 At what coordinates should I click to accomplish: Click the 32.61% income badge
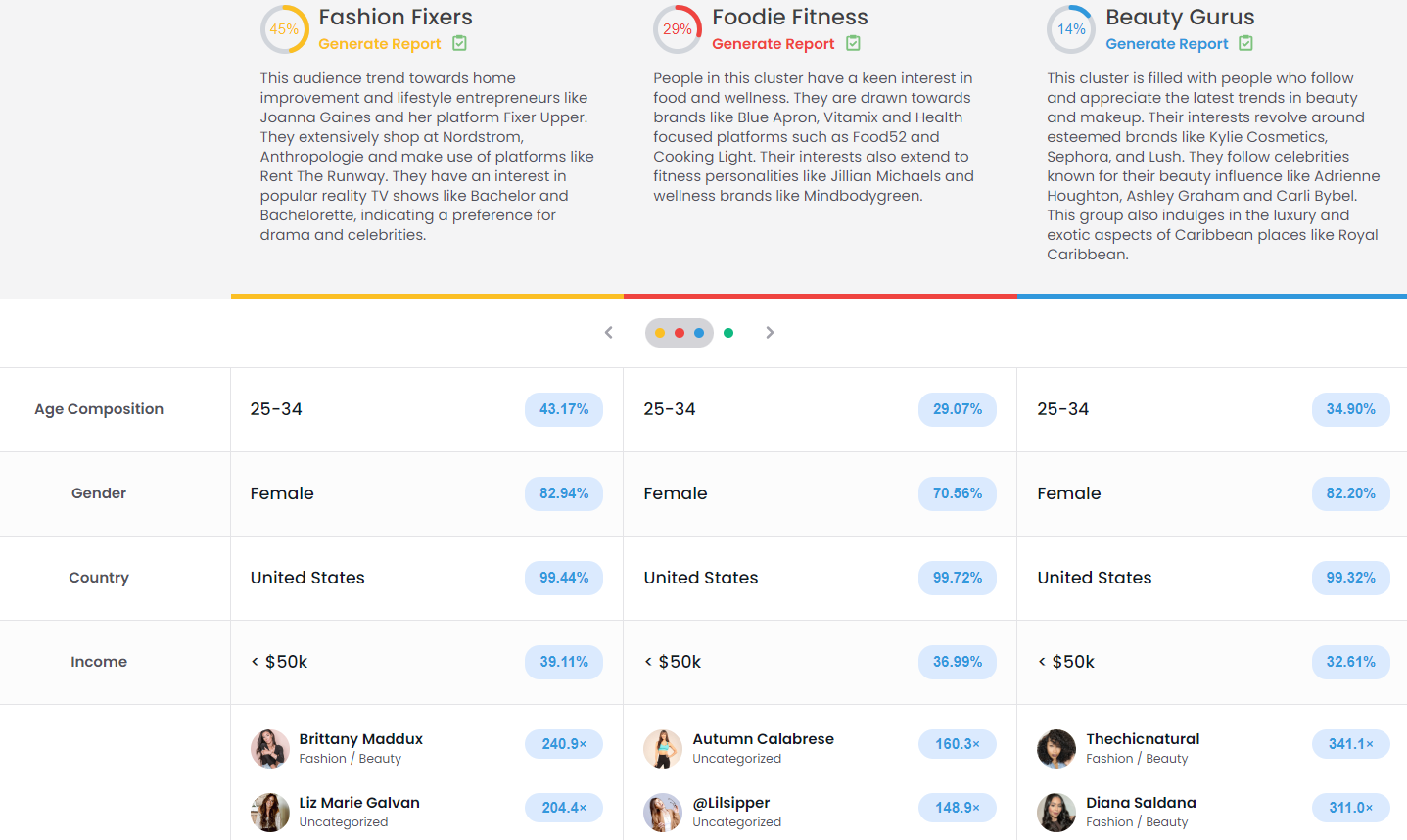(x=1351, y=662)
